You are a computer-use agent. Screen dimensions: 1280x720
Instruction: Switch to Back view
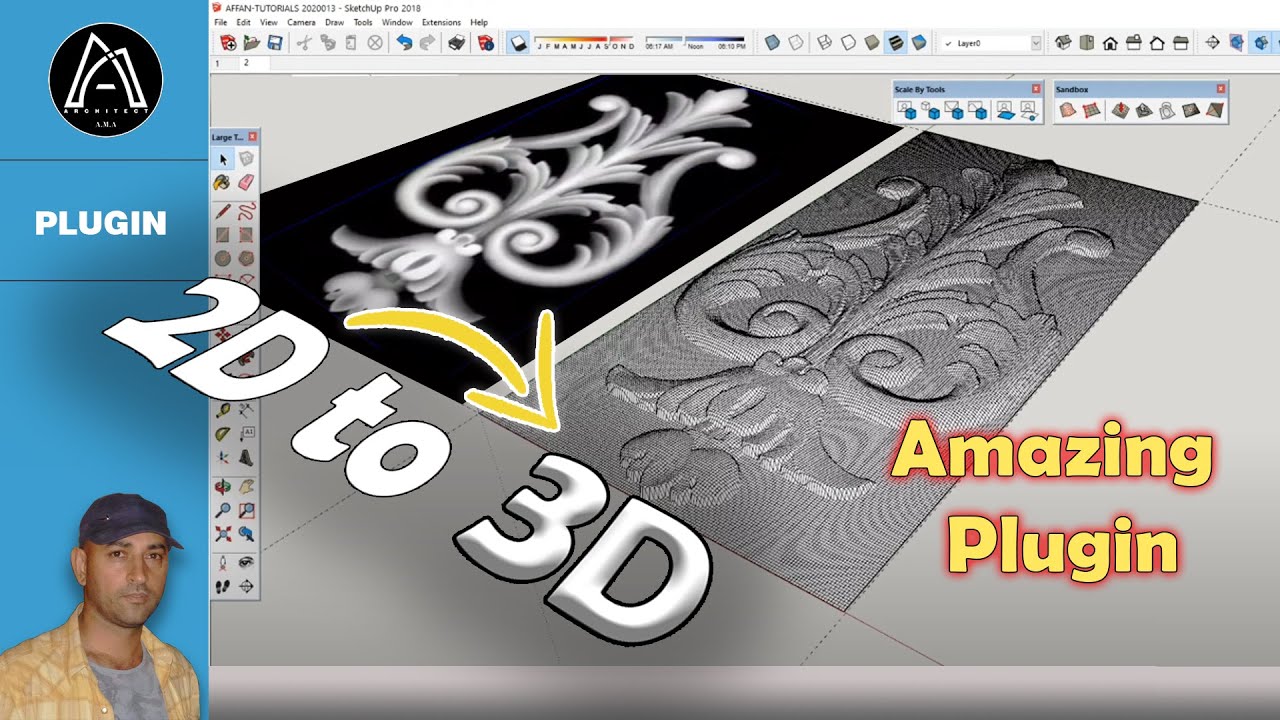point(1157,43)
